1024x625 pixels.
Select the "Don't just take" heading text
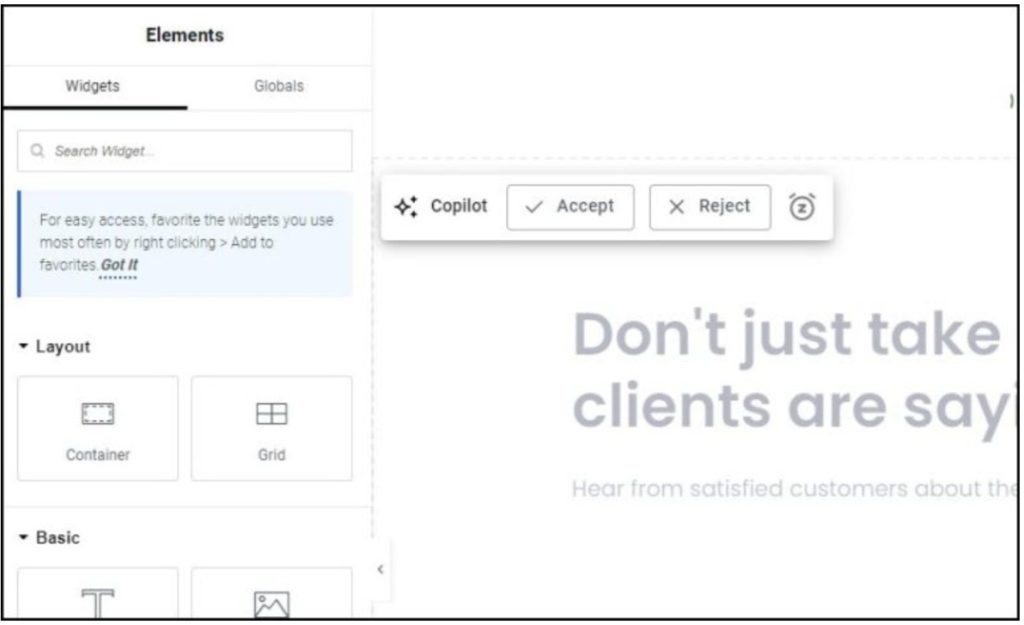(x=787, y=335)
